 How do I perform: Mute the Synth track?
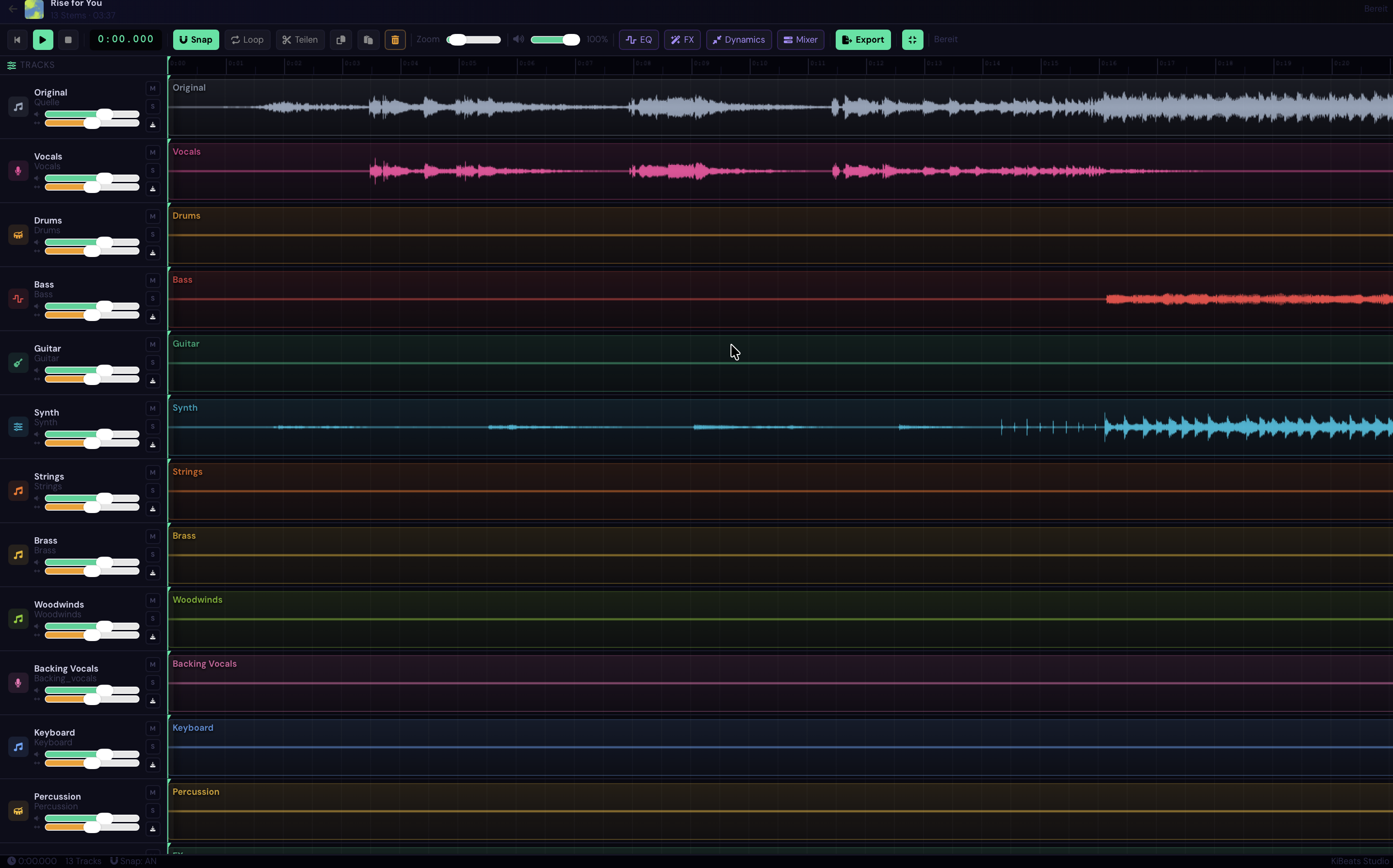[x=153, y=408]
